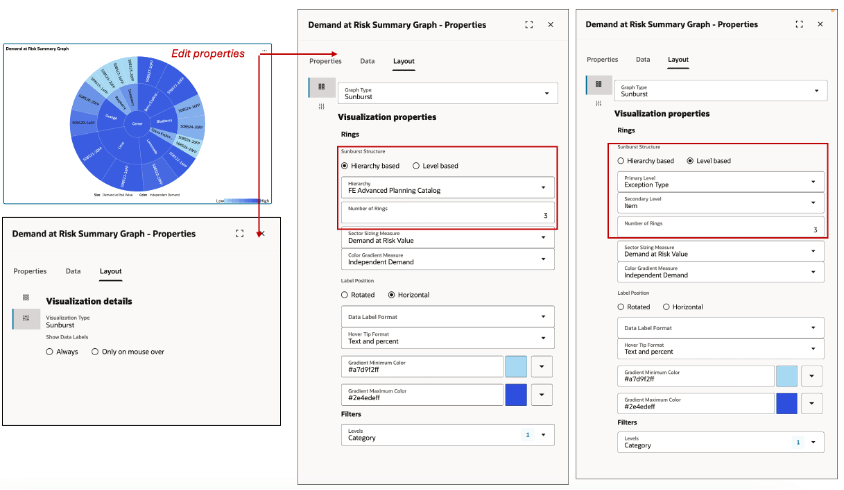Screen dimensions: 844x490
Task: Edit Gradient Maximum Color hex field in right panel
Action: (695, 403)
